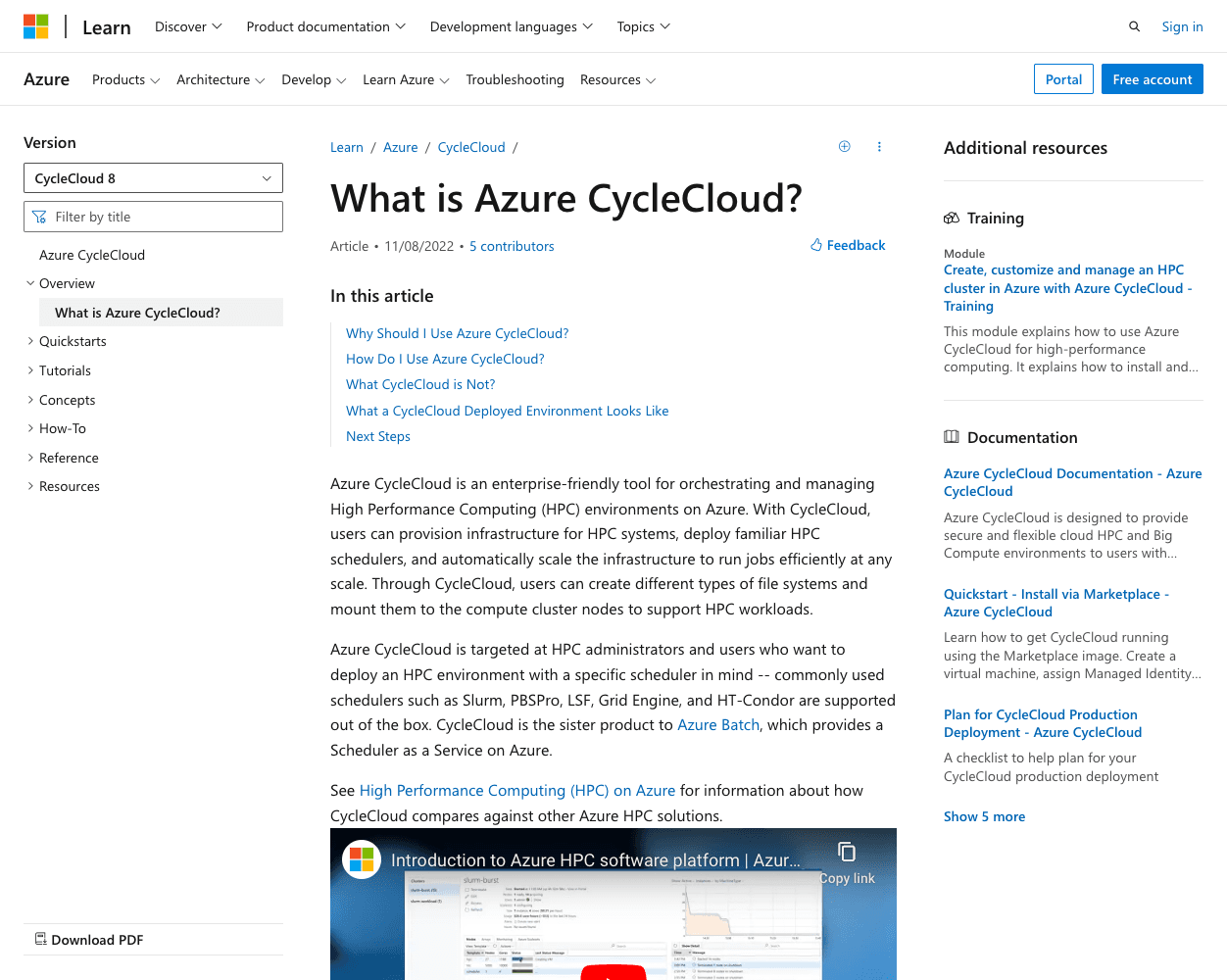Click the Download PDF button
1227x980 pixels.
(x=89, y=940)
